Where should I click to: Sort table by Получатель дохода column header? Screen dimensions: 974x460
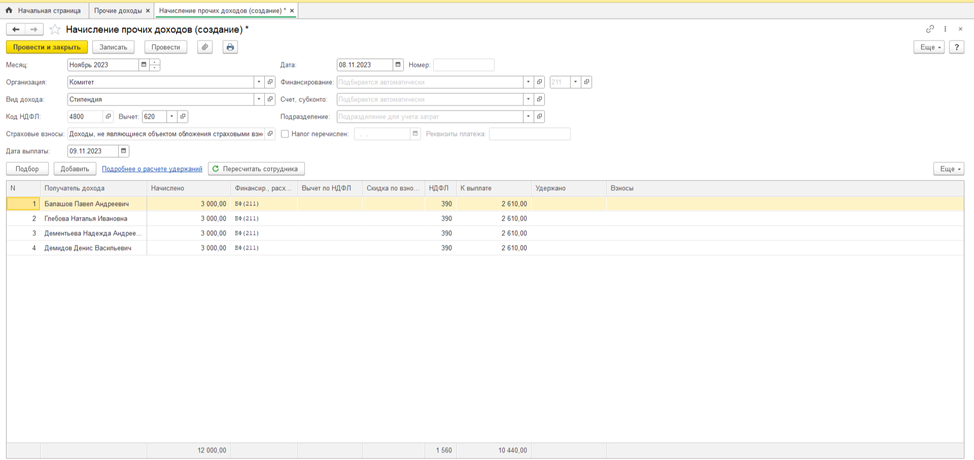(93, 187)
